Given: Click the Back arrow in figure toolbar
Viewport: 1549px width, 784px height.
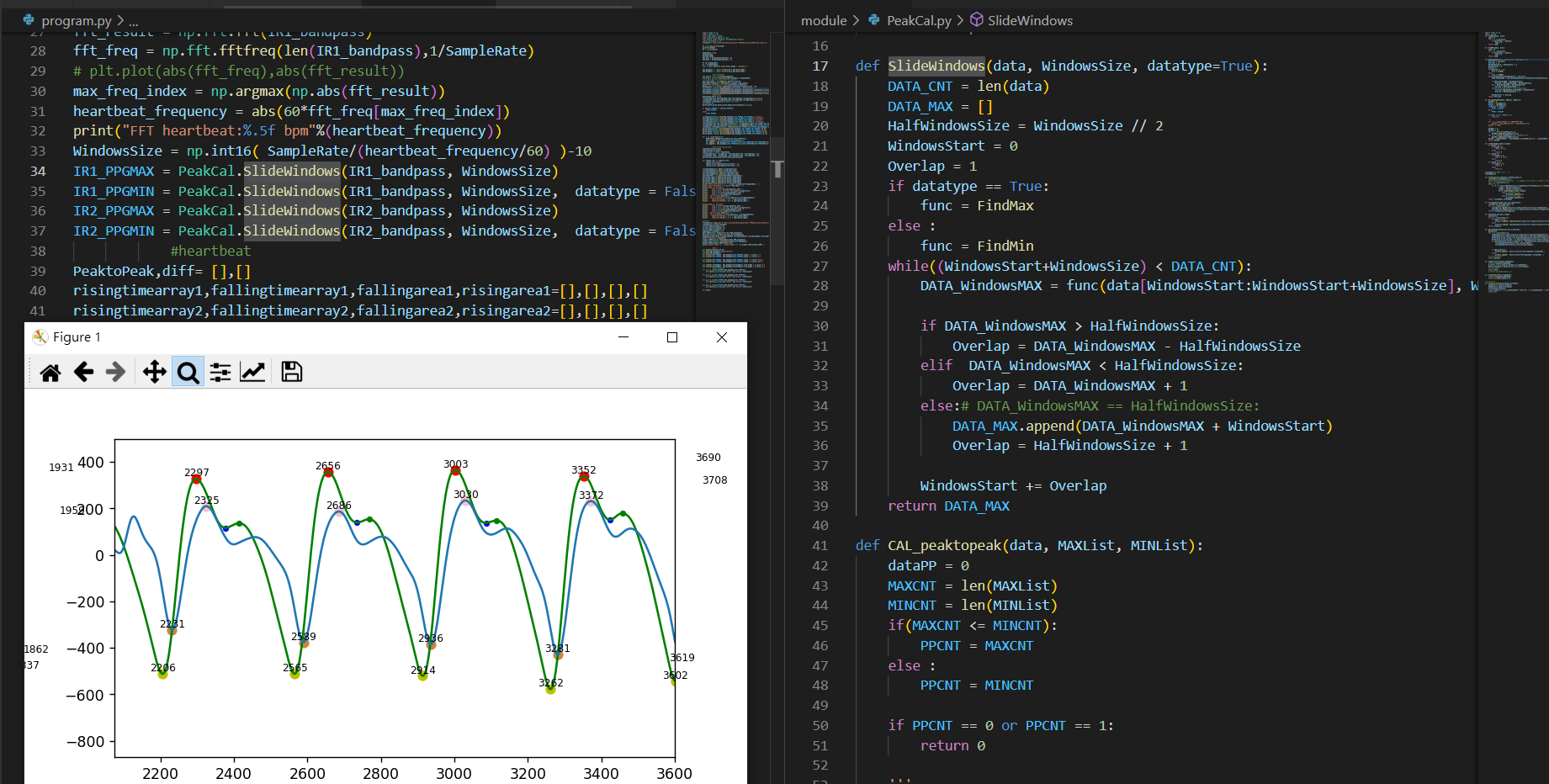Looking at the screenshot, I should click(83, 372).
